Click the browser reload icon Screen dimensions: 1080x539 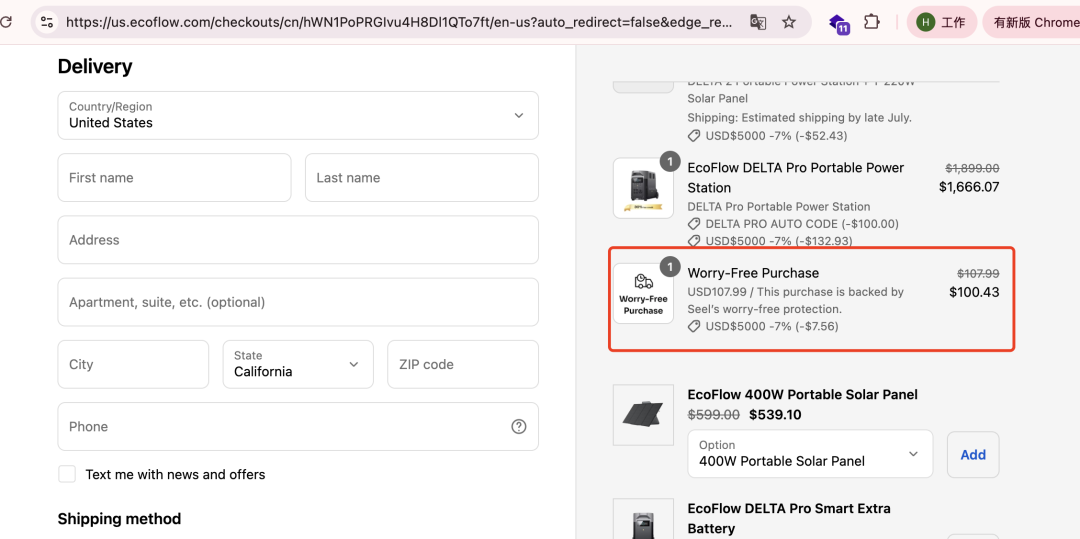click(x=6, y=22)
